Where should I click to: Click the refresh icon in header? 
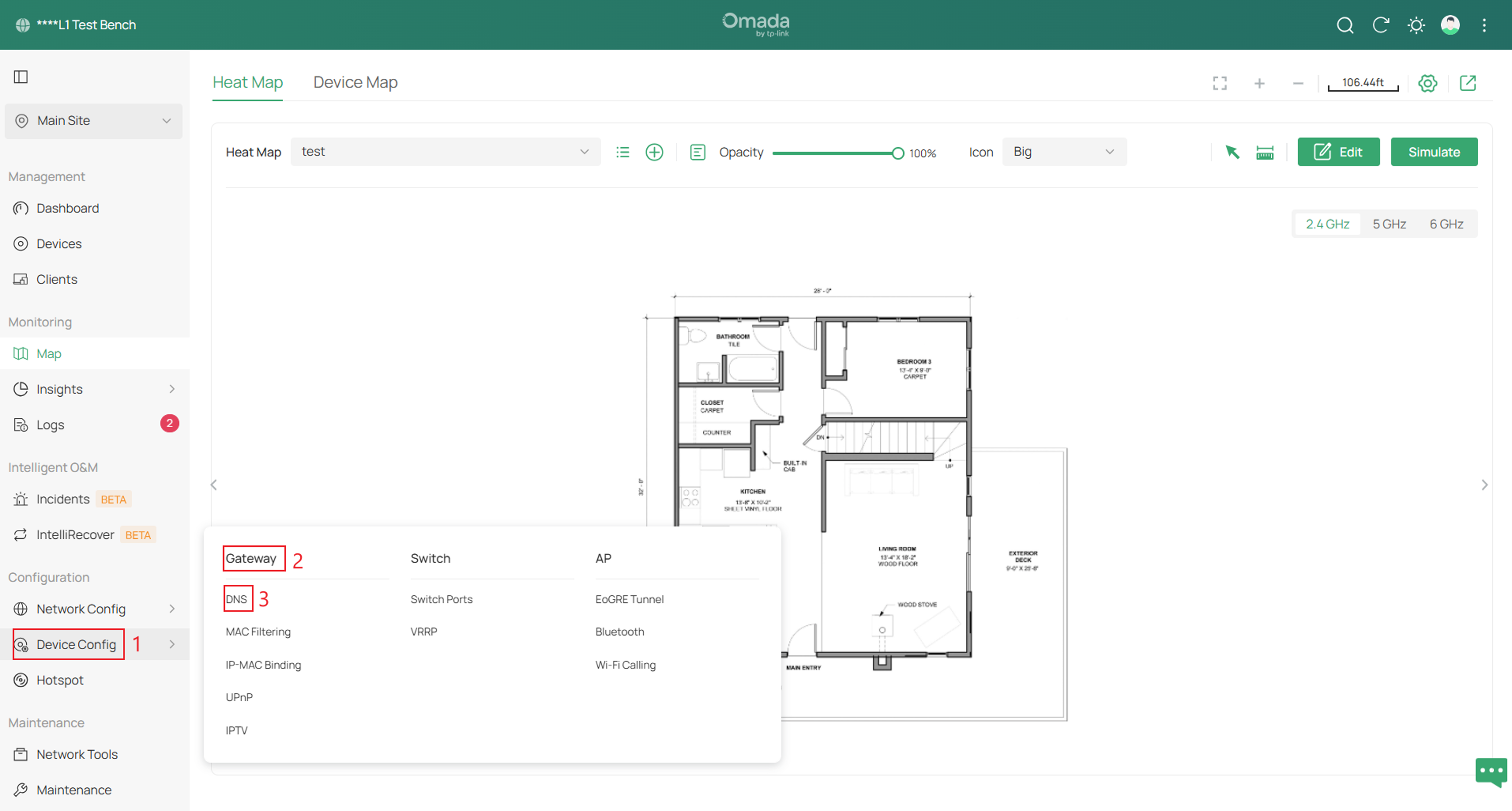(x=1381, y=25)
